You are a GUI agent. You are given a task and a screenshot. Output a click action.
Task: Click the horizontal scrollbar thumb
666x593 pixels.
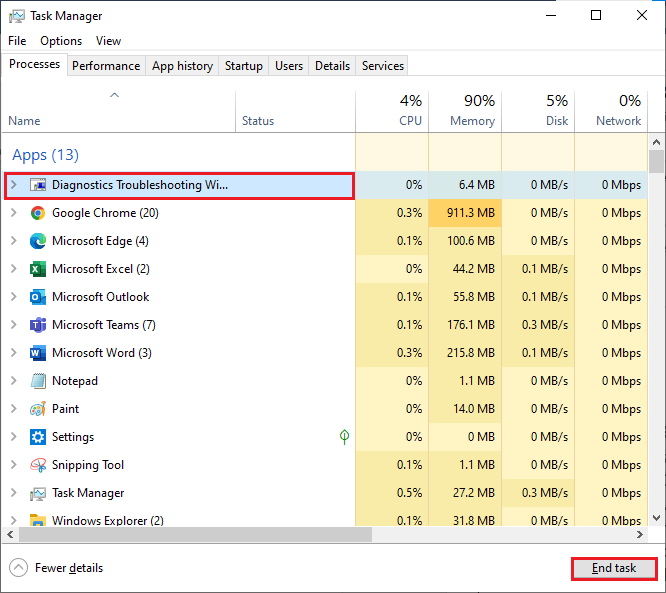195,534
